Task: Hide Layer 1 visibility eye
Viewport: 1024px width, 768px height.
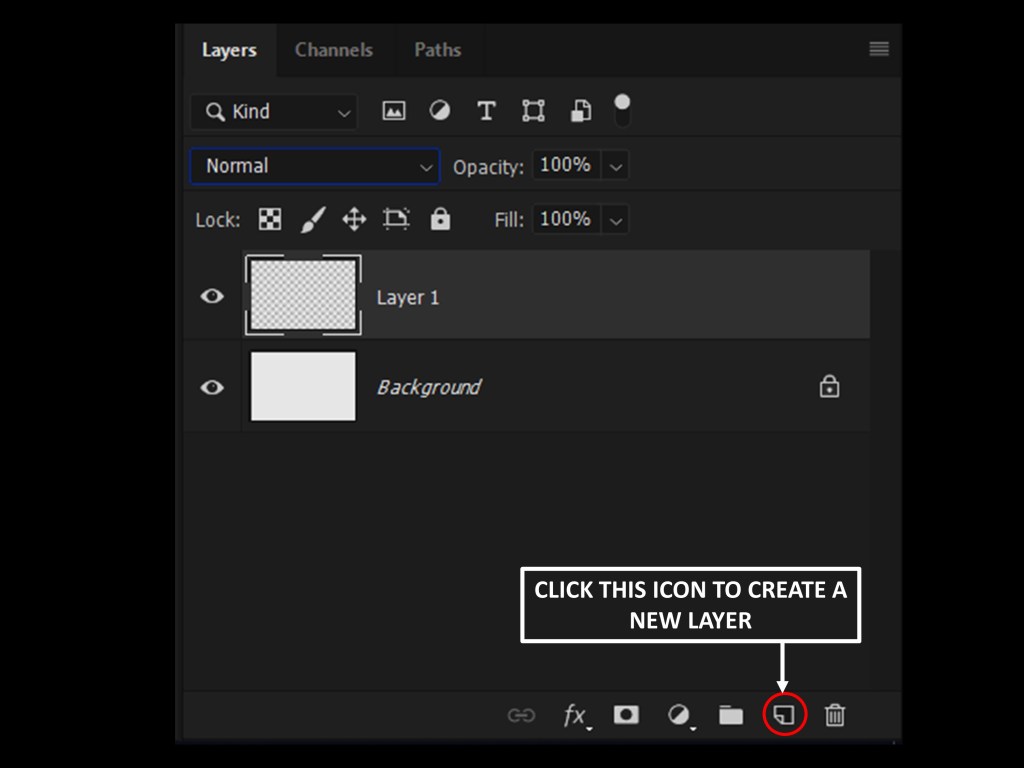Action: (x=212, y=296)
